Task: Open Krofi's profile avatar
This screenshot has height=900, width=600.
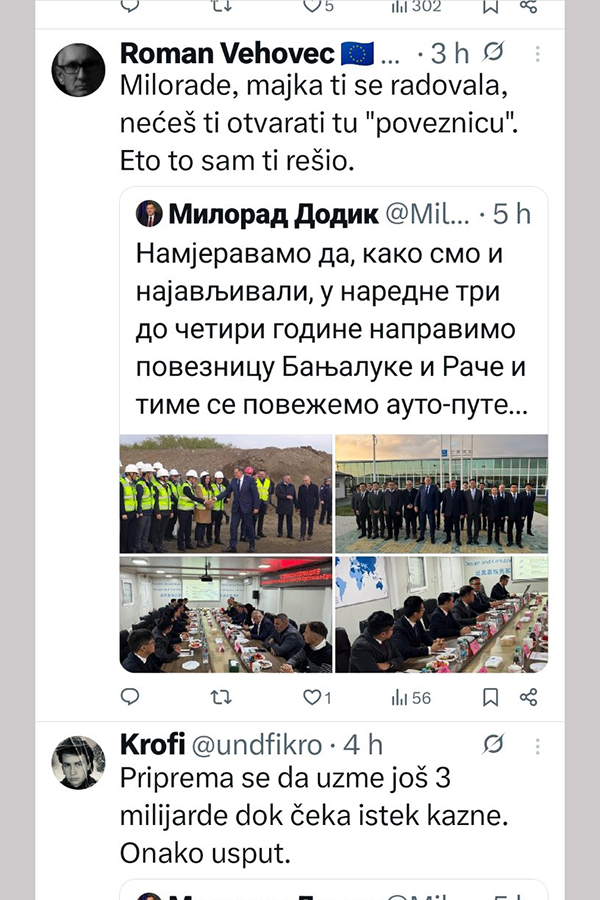Action: click(79, 762)
